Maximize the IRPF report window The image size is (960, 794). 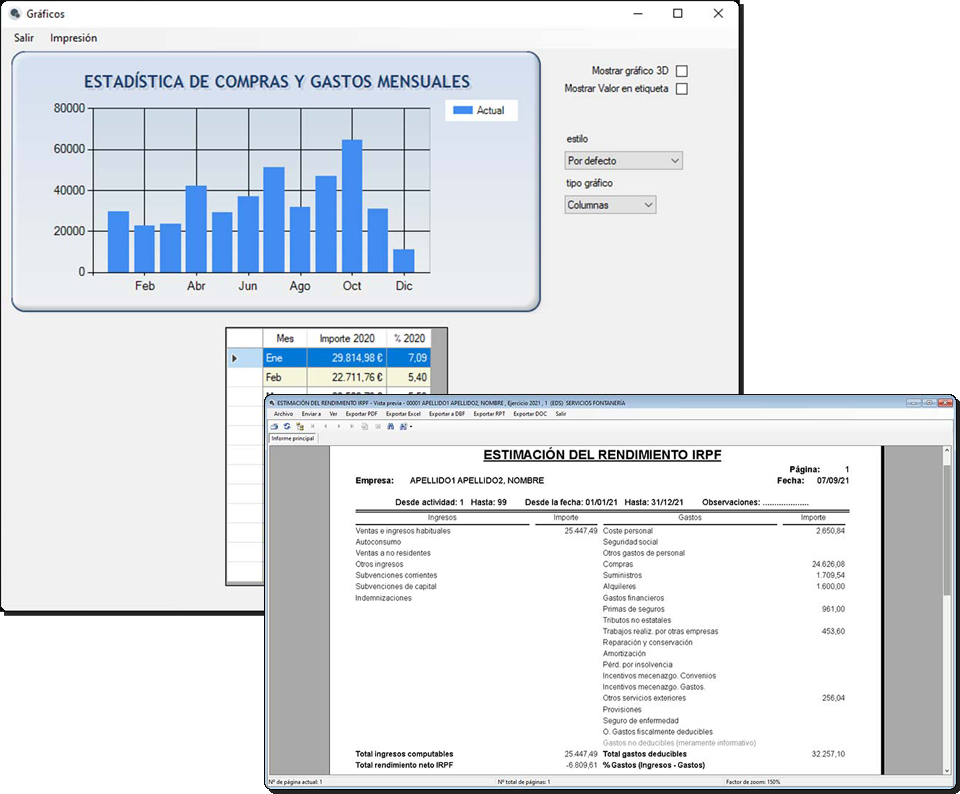929,403
